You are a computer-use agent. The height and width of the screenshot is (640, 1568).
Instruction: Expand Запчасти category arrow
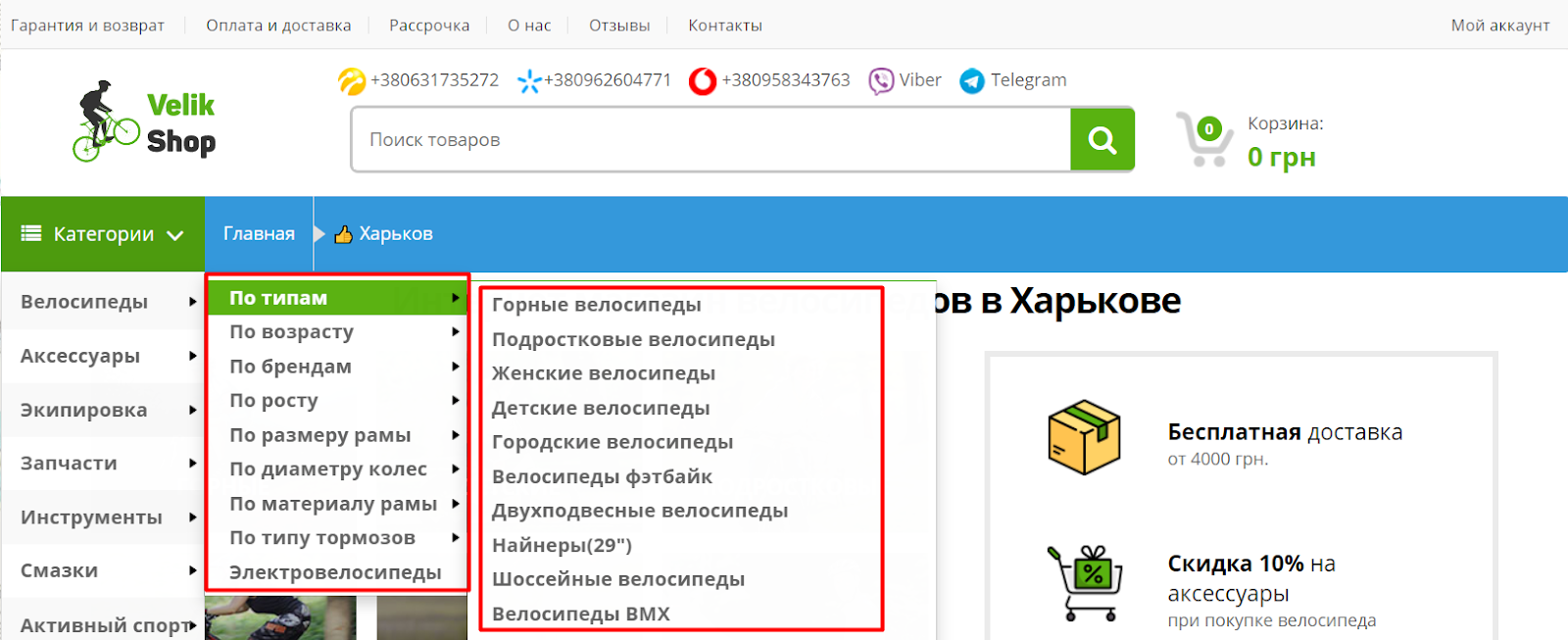(193, 463)
